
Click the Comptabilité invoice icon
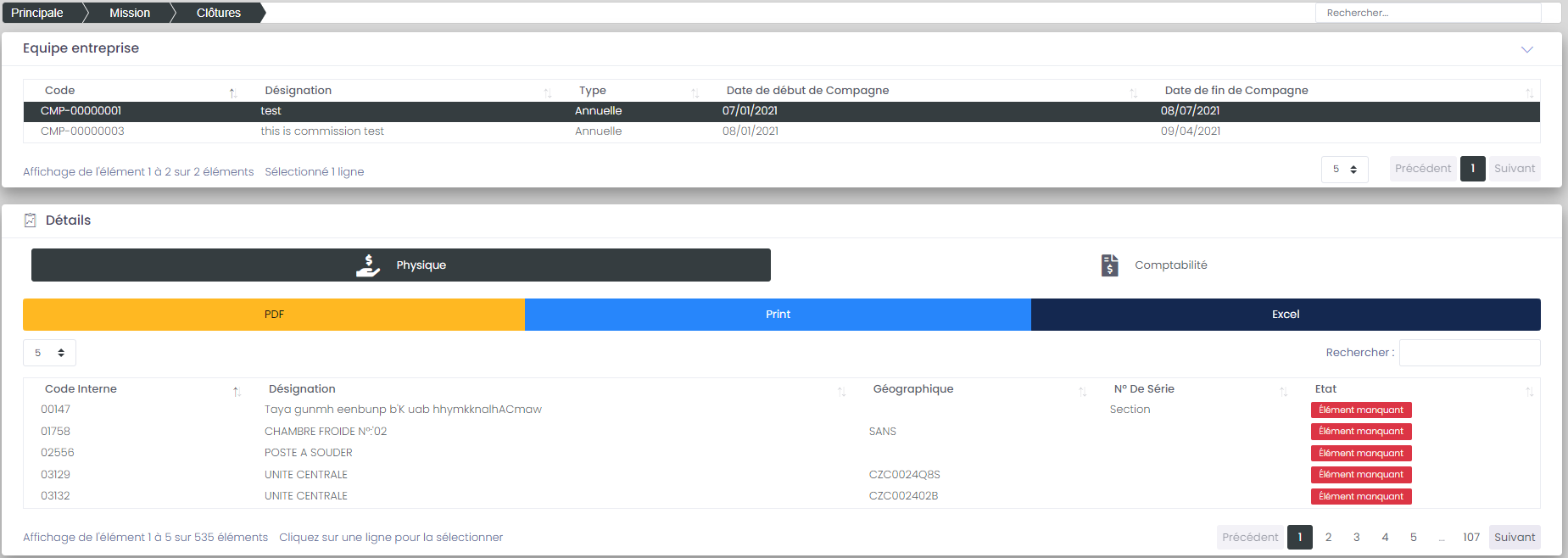point(1109,265)
